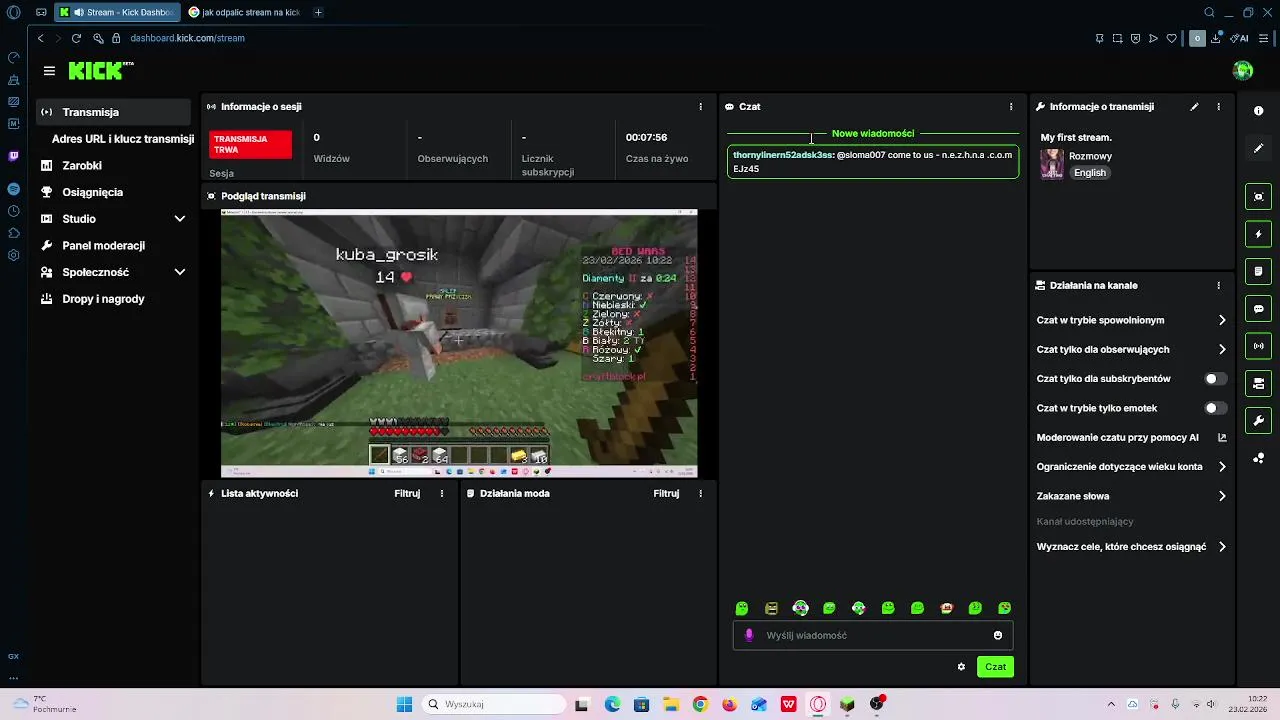This screenshot has width=1280, height=720.
Task: Open account age restriction chevron
Action: (1222, 466)
